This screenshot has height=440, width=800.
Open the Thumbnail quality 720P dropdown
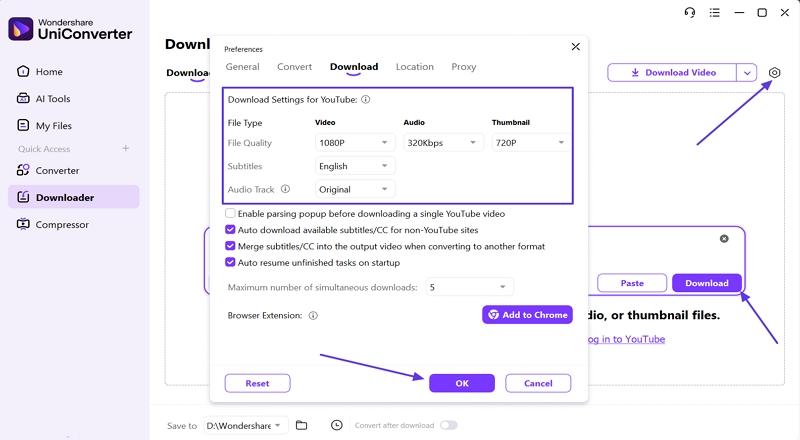coord(531,142)
